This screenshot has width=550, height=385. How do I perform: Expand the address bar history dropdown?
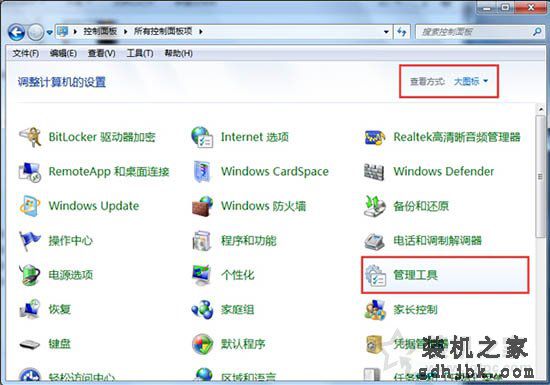click(x=386, y=32)
